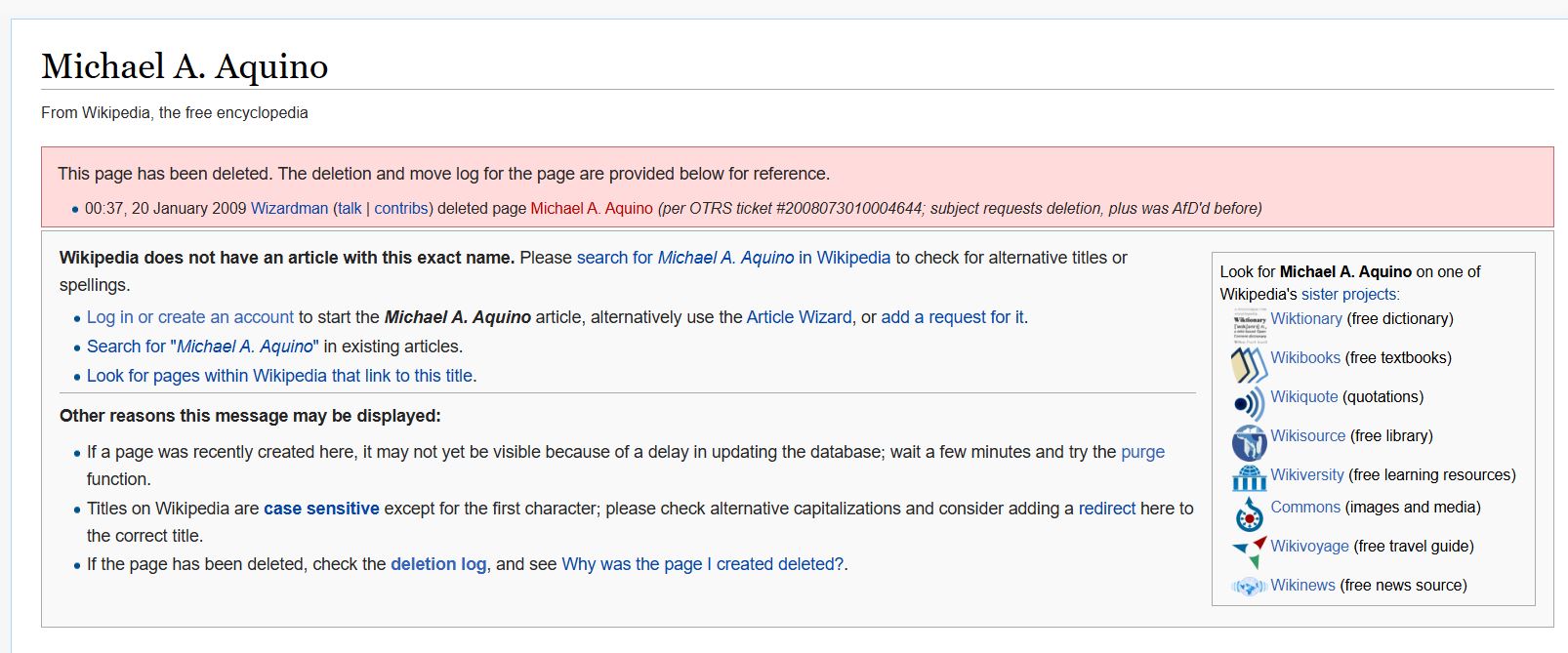Image resolution: width=1568 pixels, height=653 pixels.
Task: Click the '00:37, 20 January 2009' timestamp
Action: coord(165,208)
